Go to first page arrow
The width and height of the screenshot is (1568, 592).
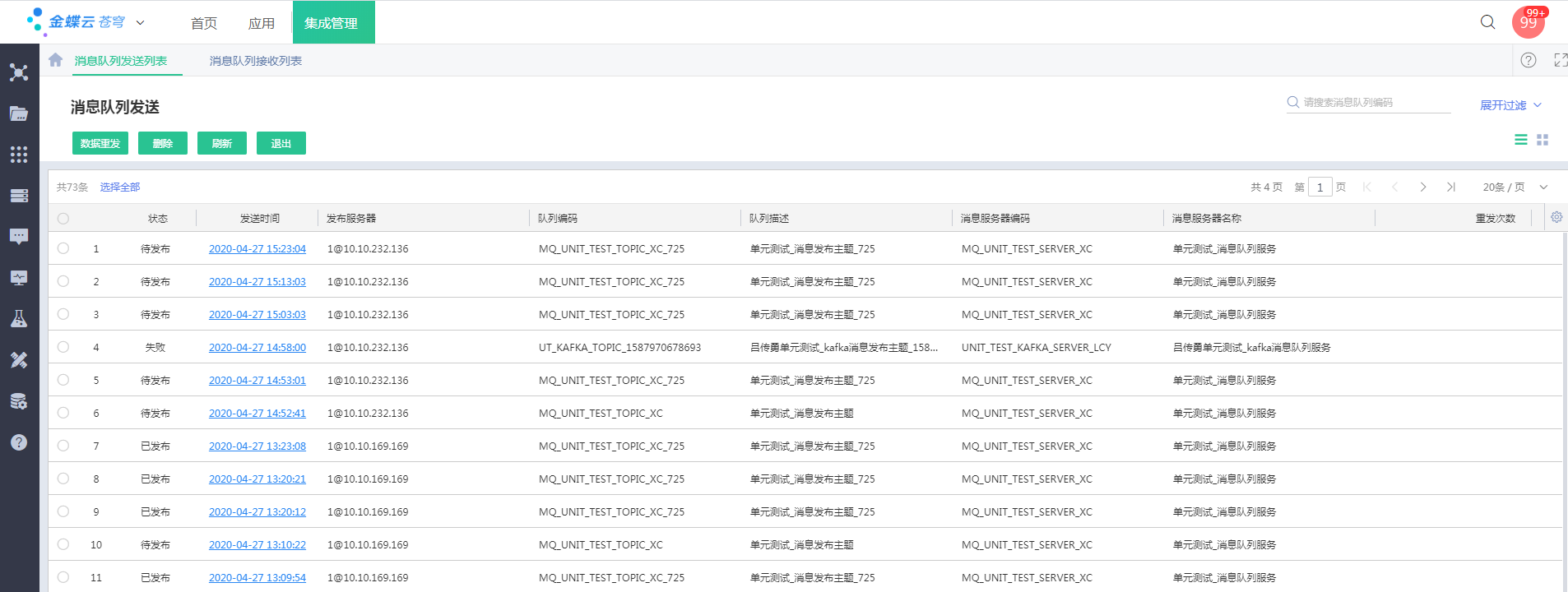1367,187
